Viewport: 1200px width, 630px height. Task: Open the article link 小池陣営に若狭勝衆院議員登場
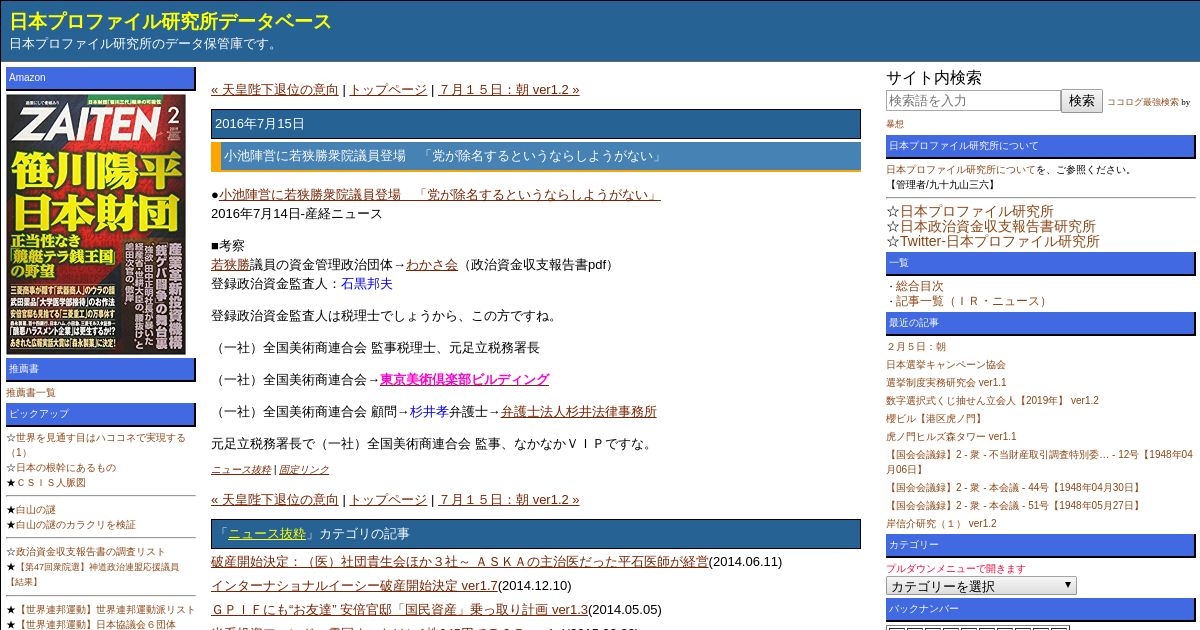pyautogui.click(x=440, y=195)
